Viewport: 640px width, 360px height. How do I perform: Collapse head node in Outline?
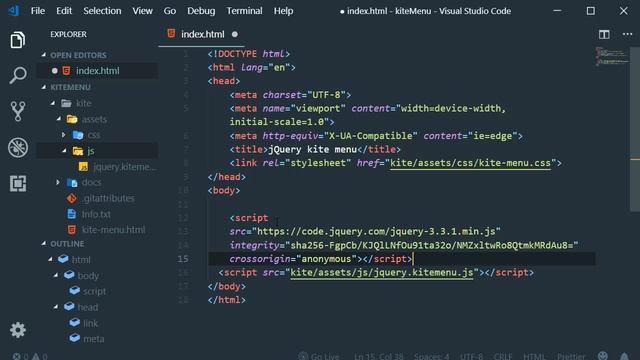[x=56, y=307]
